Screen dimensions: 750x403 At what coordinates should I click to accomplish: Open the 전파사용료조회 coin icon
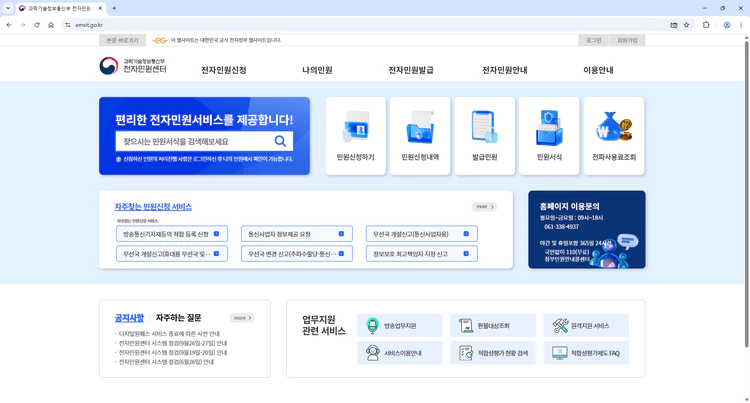(614, 130)
